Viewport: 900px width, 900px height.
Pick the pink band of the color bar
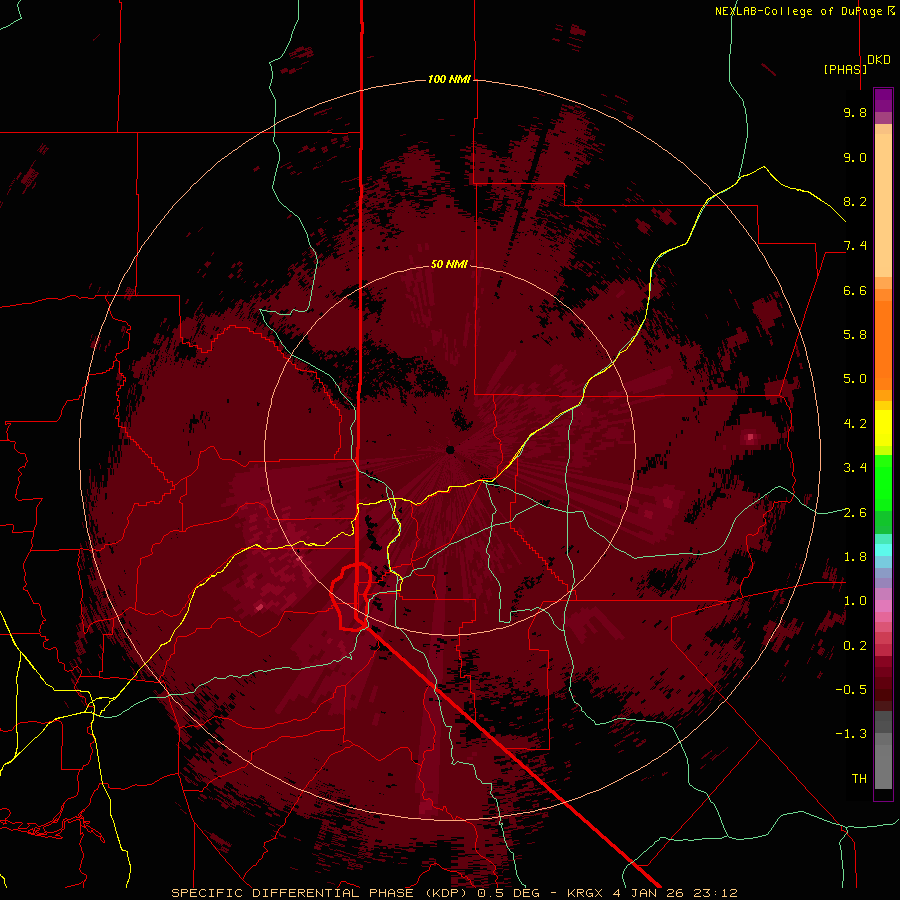pyautogui.click(x=883, y=606)
